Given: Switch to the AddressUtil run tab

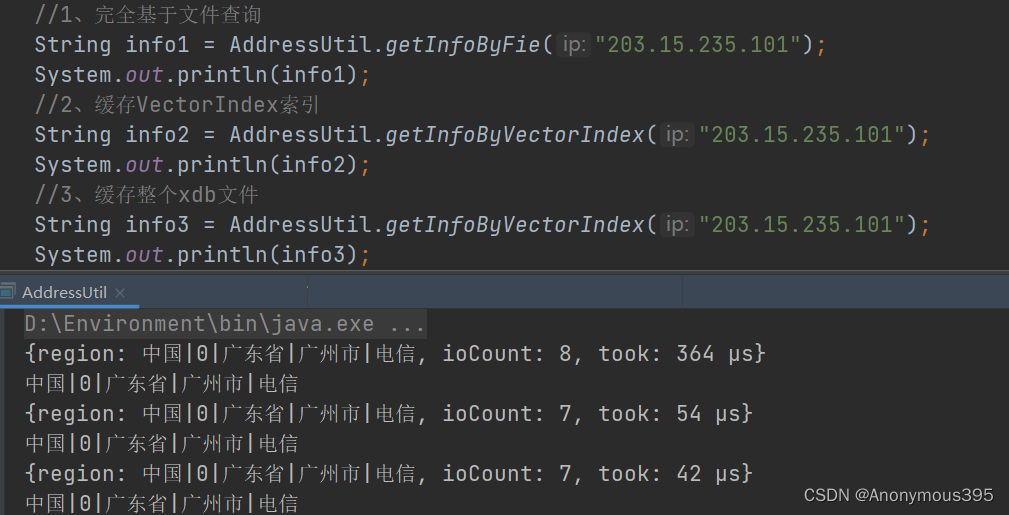Looking at the screenshot, I should coord(64,293).
